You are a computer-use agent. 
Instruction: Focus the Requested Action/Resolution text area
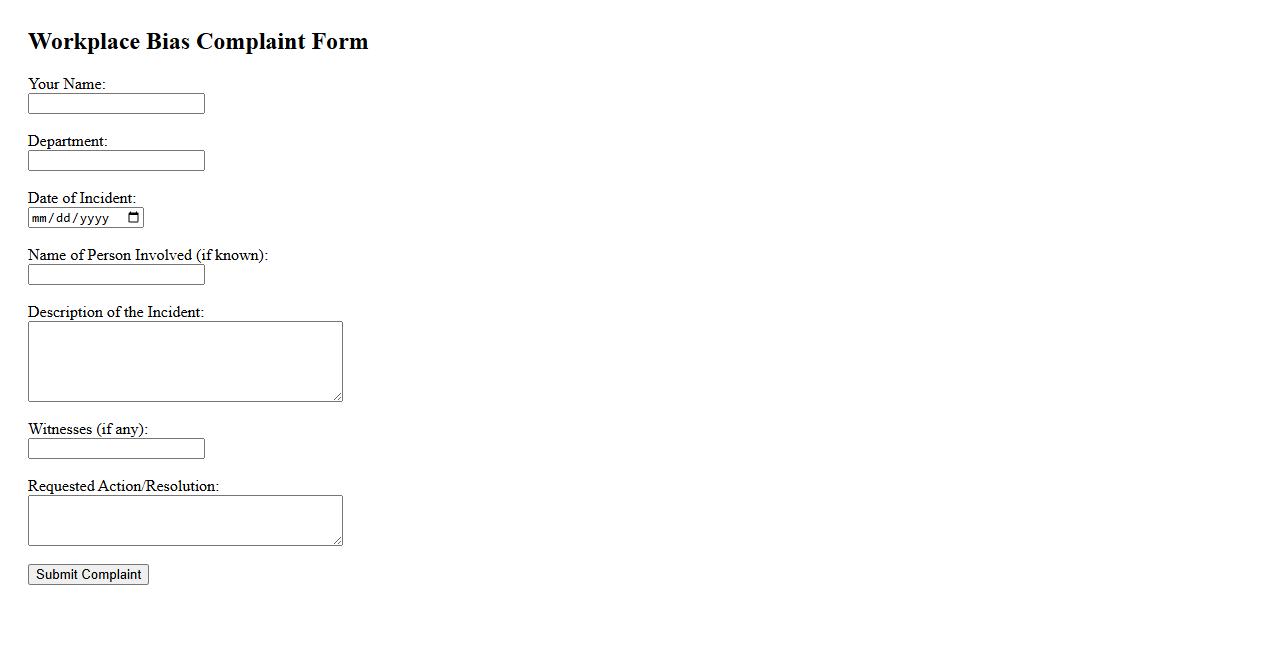(185, 520)
